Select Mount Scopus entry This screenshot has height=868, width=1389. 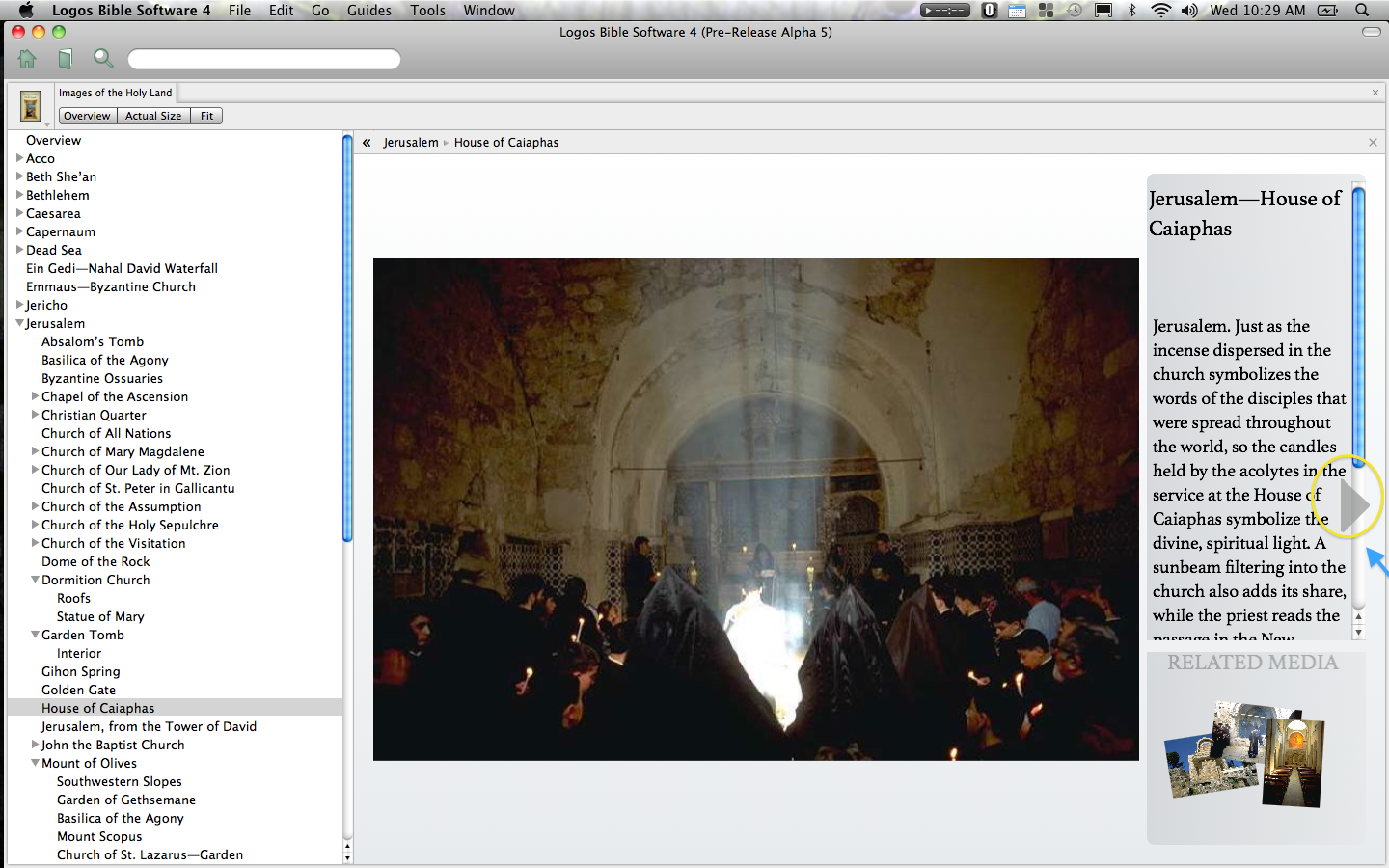point(99,837)
